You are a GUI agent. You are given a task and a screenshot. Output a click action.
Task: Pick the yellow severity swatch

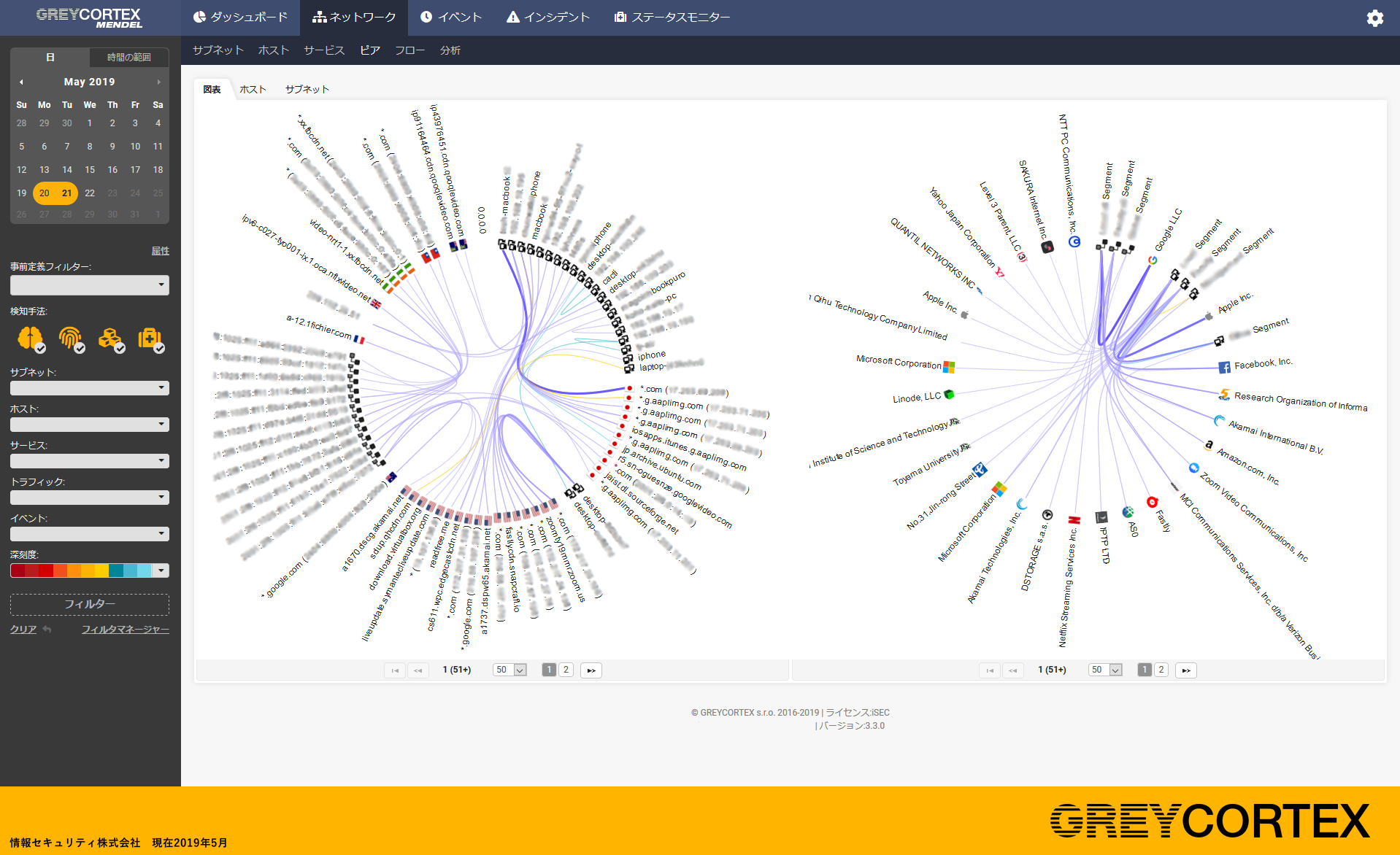(101, 570)
